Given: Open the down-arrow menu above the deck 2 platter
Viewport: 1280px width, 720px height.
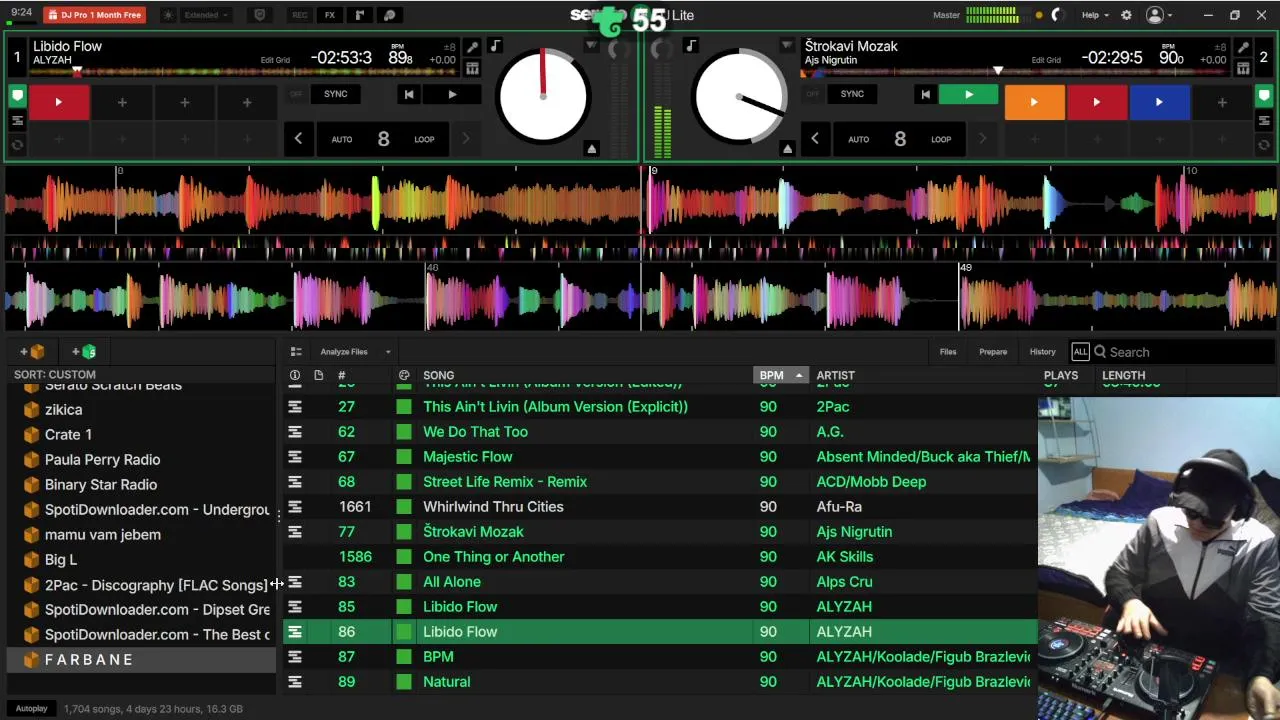Looking at the screenshot, I should 787,46.
